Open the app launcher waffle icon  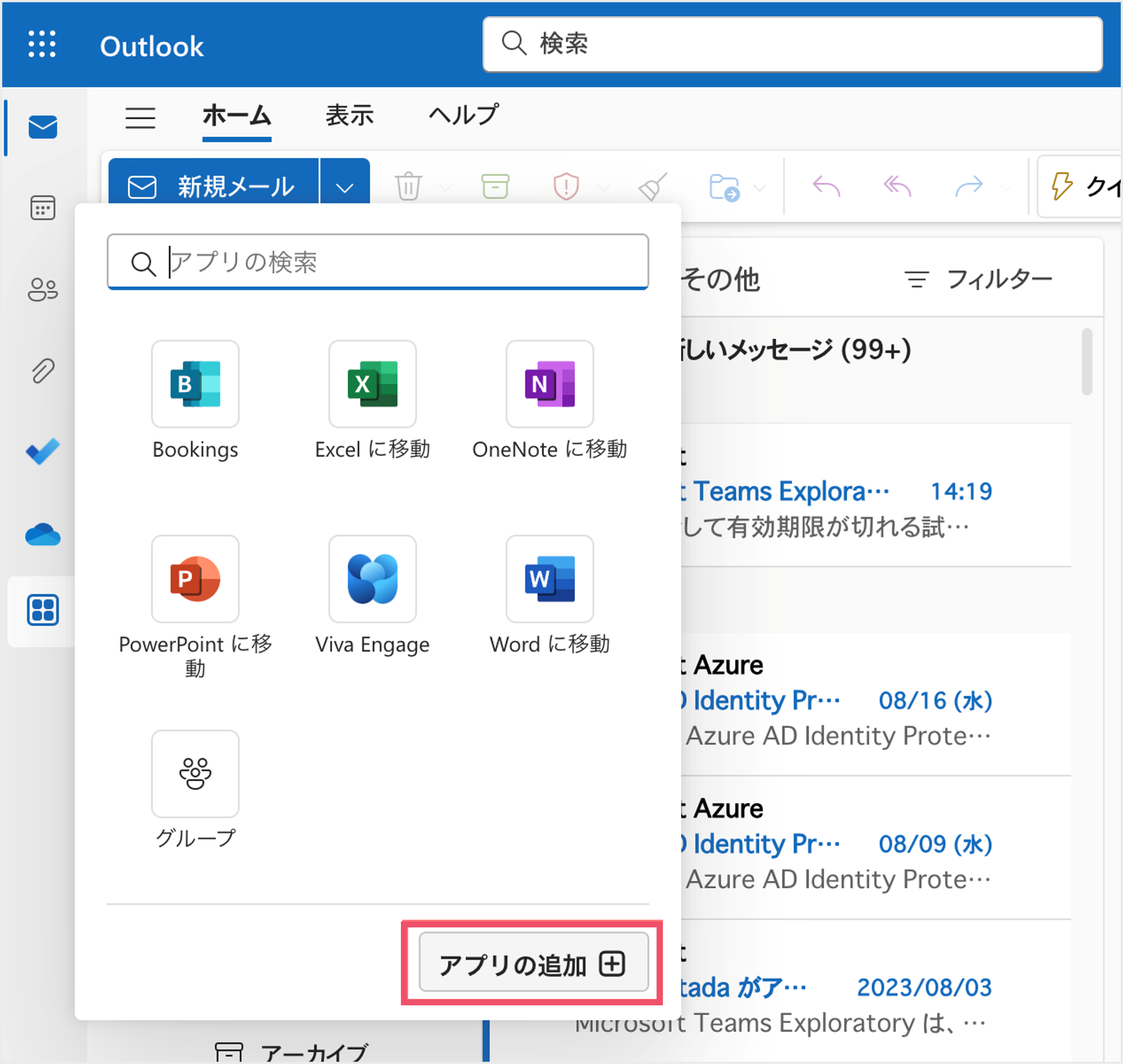(x=42, y=44)
